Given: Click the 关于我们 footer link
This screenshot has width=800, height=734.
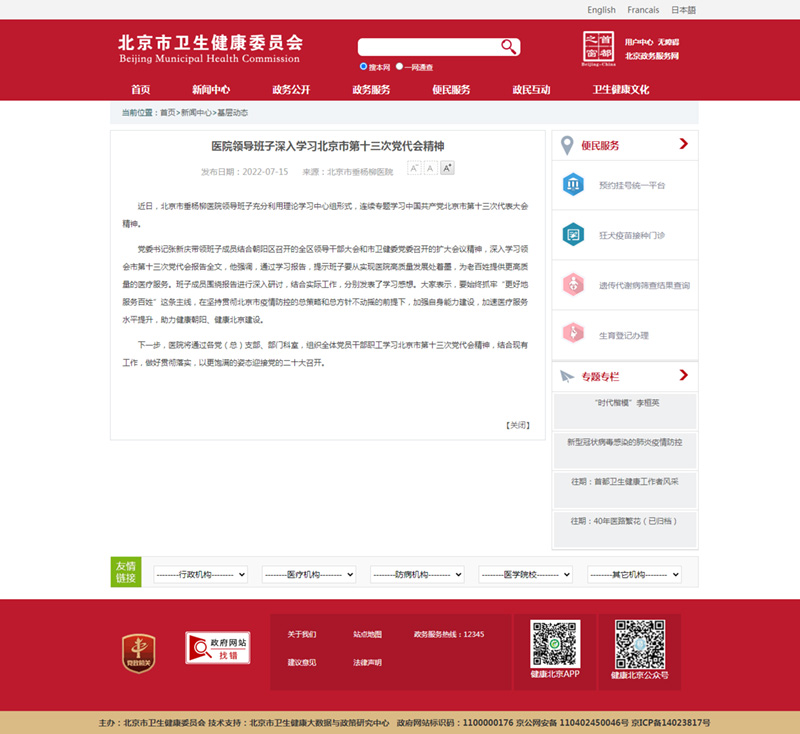Looking at the screenshot, I should click(x=302, y=633).
